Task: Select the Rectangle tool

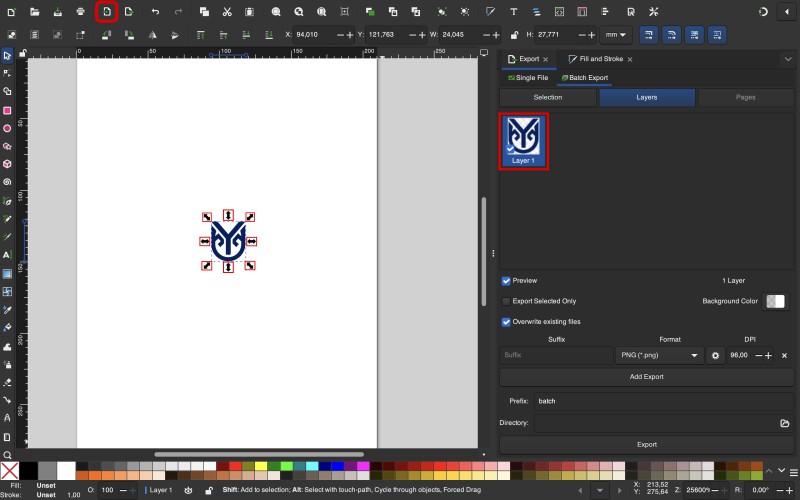Action: click(x=7, y=110)
